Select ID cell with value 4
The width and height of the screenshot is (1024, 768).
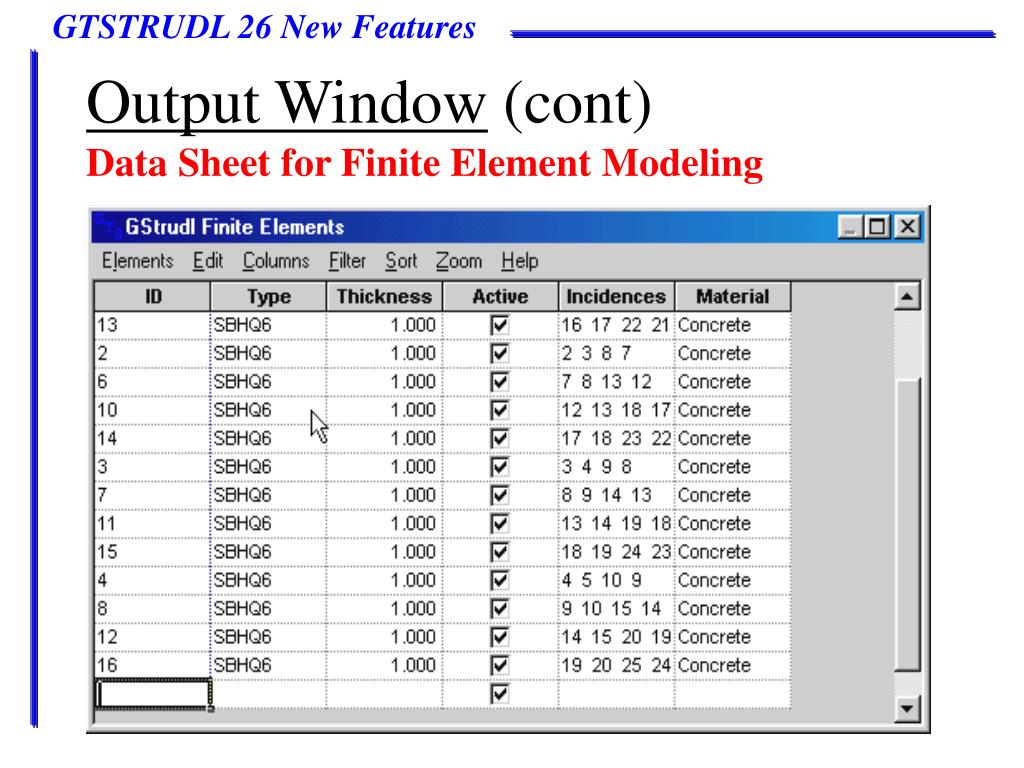(x=153, y=581)
